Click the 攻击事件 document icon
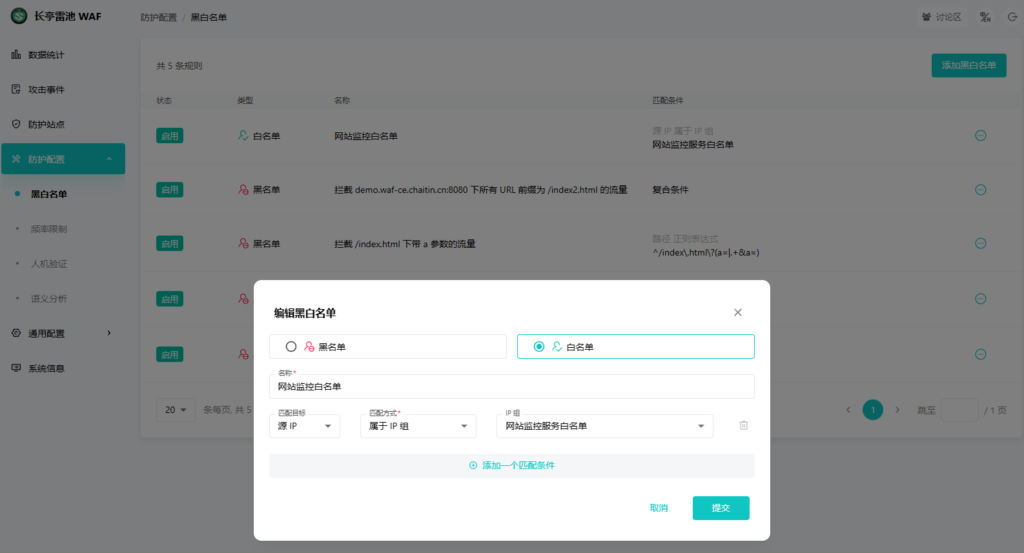 [16, 89]
